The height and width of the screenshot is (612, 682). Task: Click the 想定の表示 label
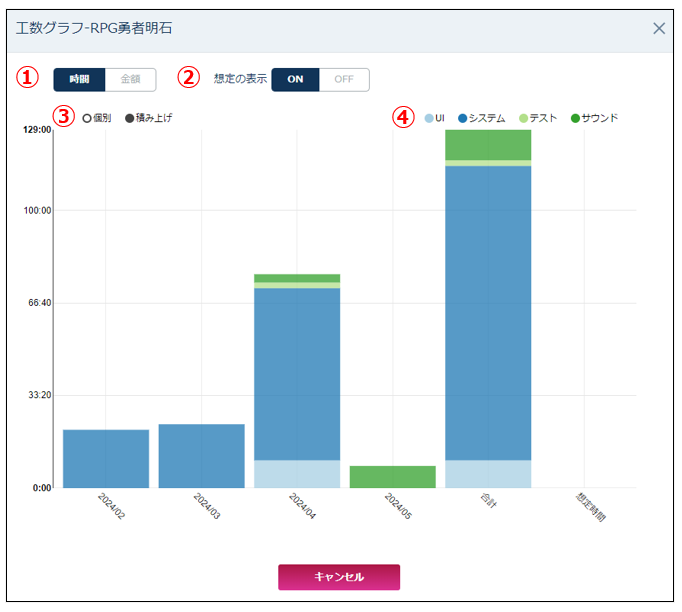click(241, 79)
